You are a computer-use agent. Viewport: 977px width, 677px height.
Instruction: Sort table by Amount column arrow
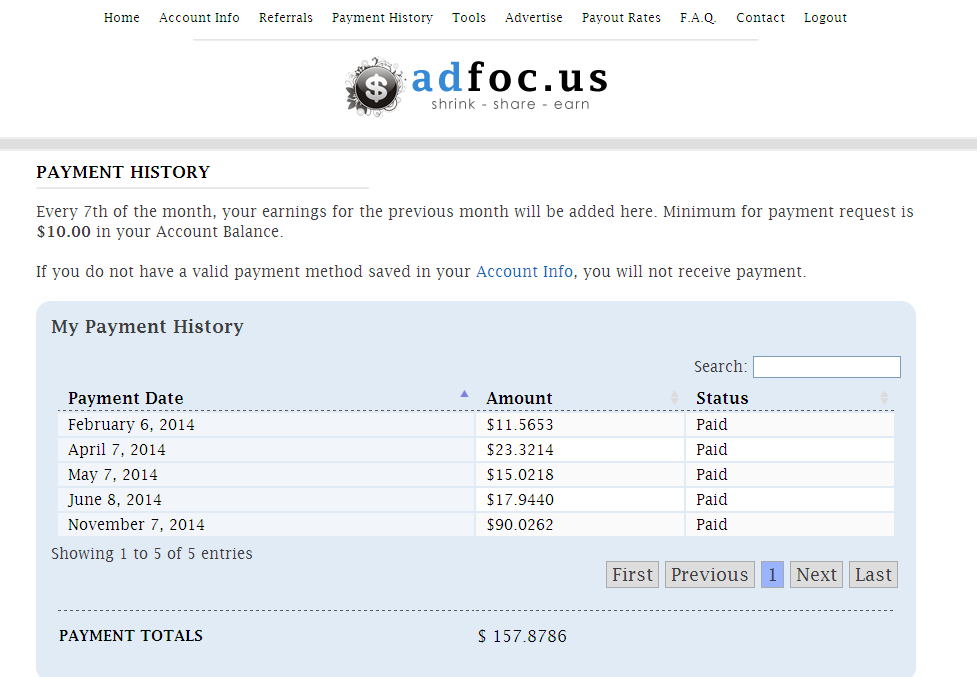(674, 398)
